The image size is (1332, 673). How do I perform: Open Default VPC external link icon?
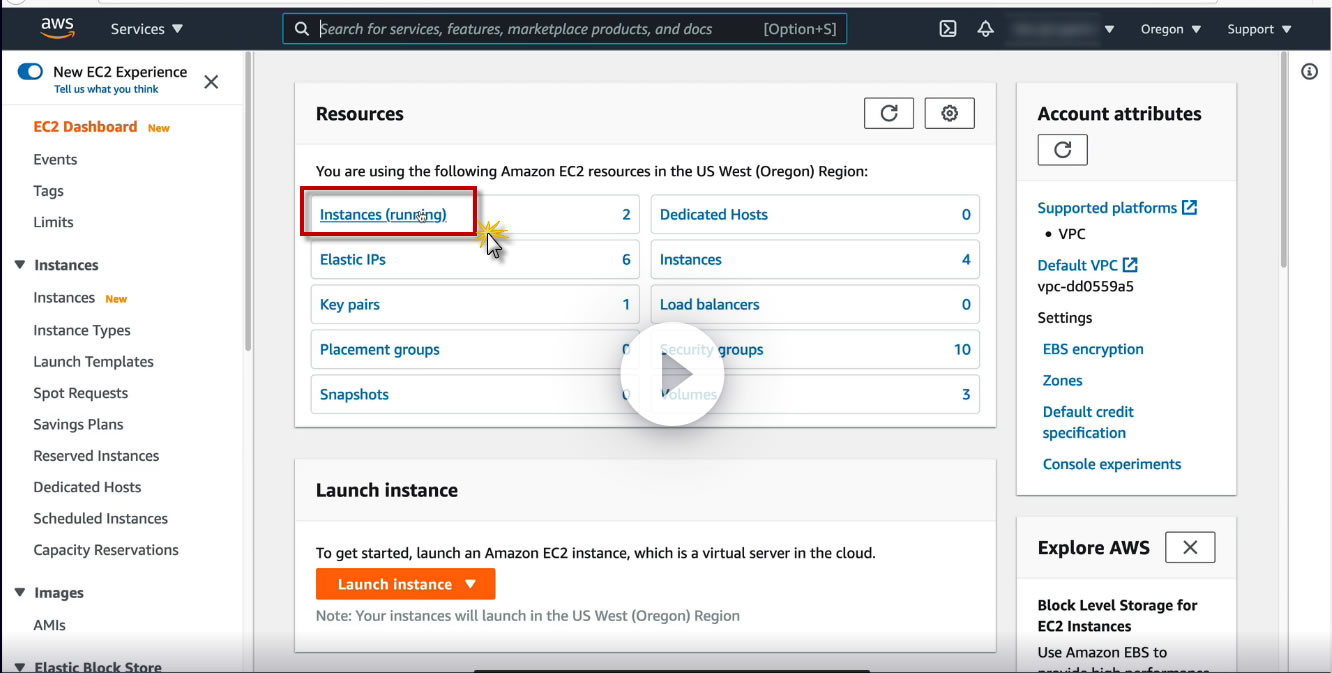[1130, 265]
